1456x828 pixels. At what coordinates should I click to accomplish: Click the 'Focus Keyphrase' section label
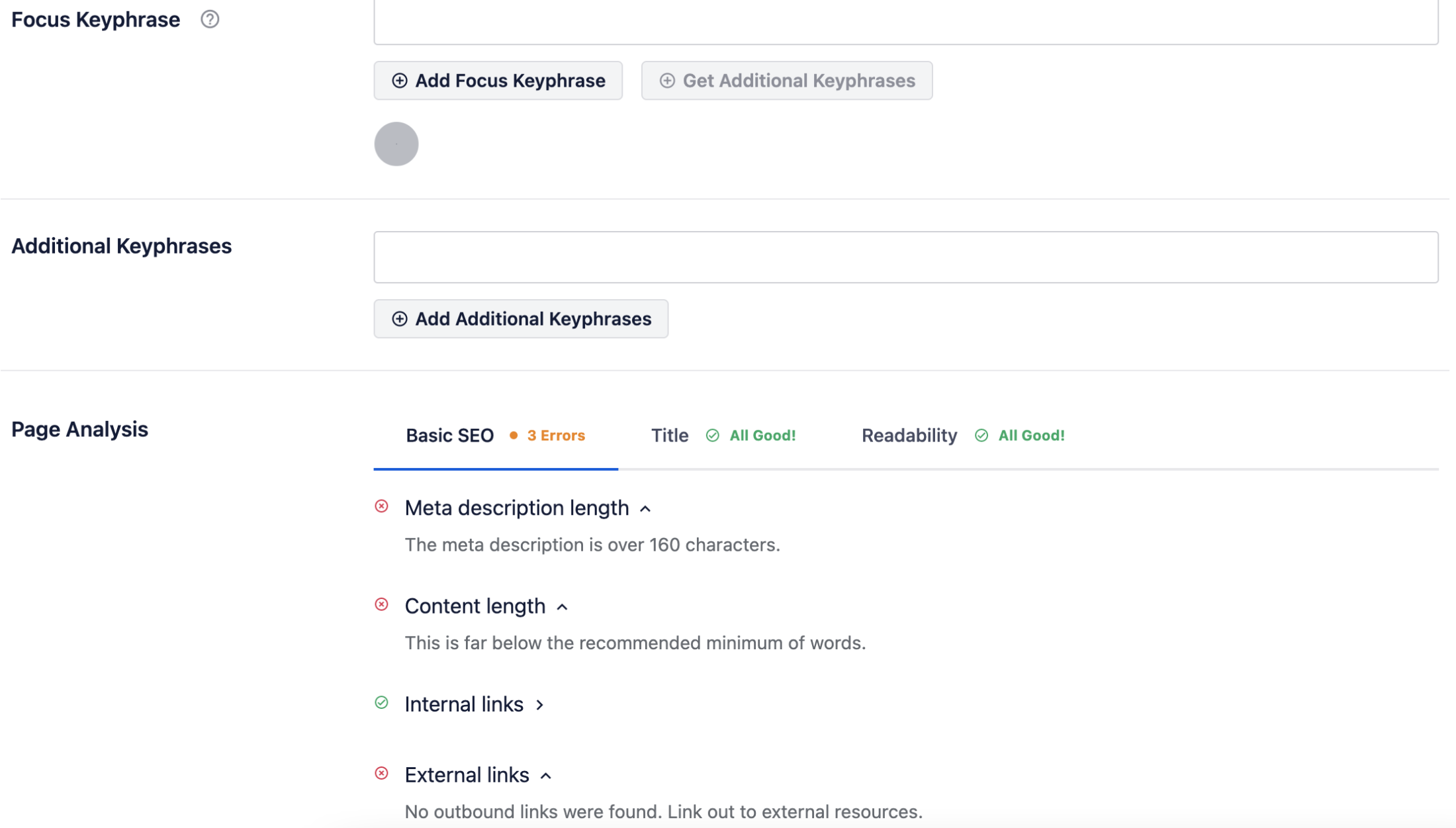pos(95,20)
